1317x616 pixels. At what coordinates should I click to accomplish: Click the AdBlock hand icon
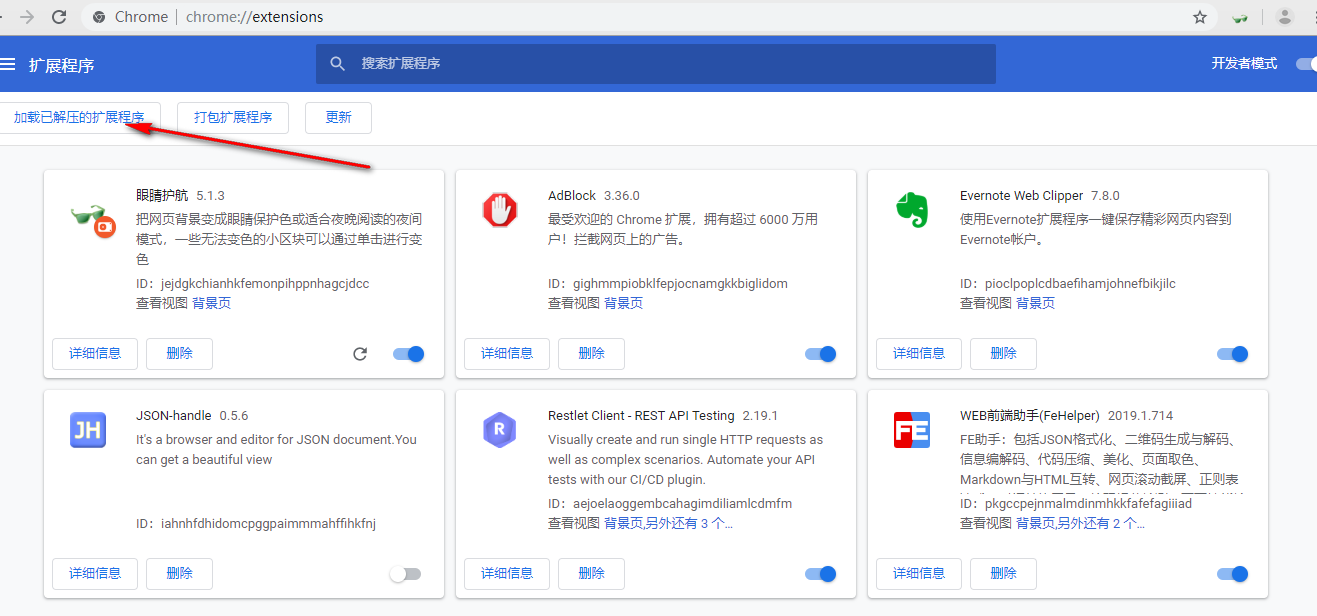tap(499, 210)
